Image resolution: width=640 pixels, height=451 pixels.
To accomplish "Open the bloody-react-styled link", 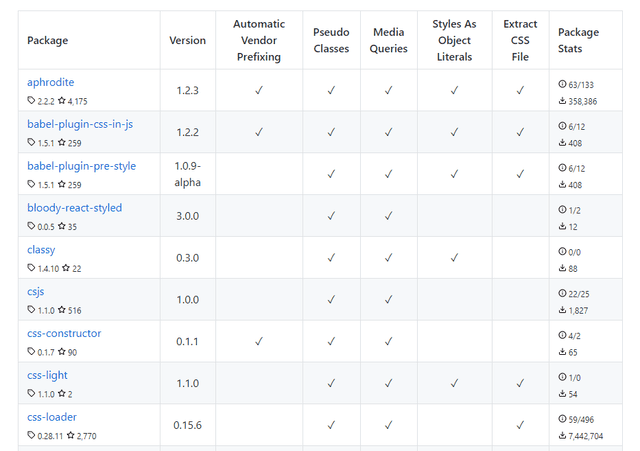I will (75, 208).
